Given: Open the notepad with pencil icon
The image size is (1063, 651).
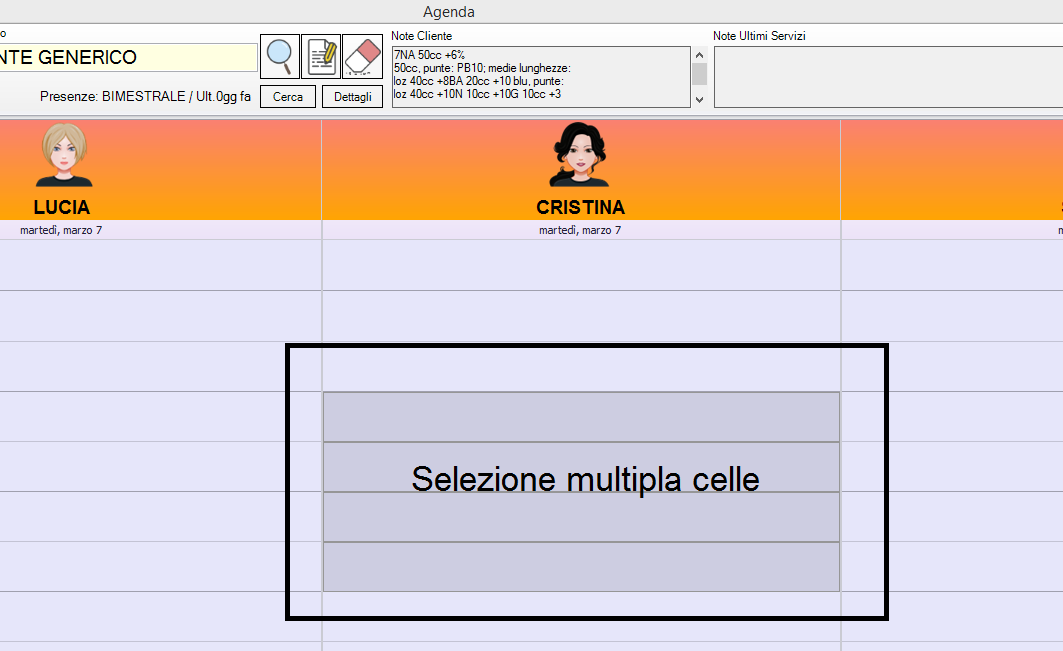Looking at the screenshot, I should [321, 57].
